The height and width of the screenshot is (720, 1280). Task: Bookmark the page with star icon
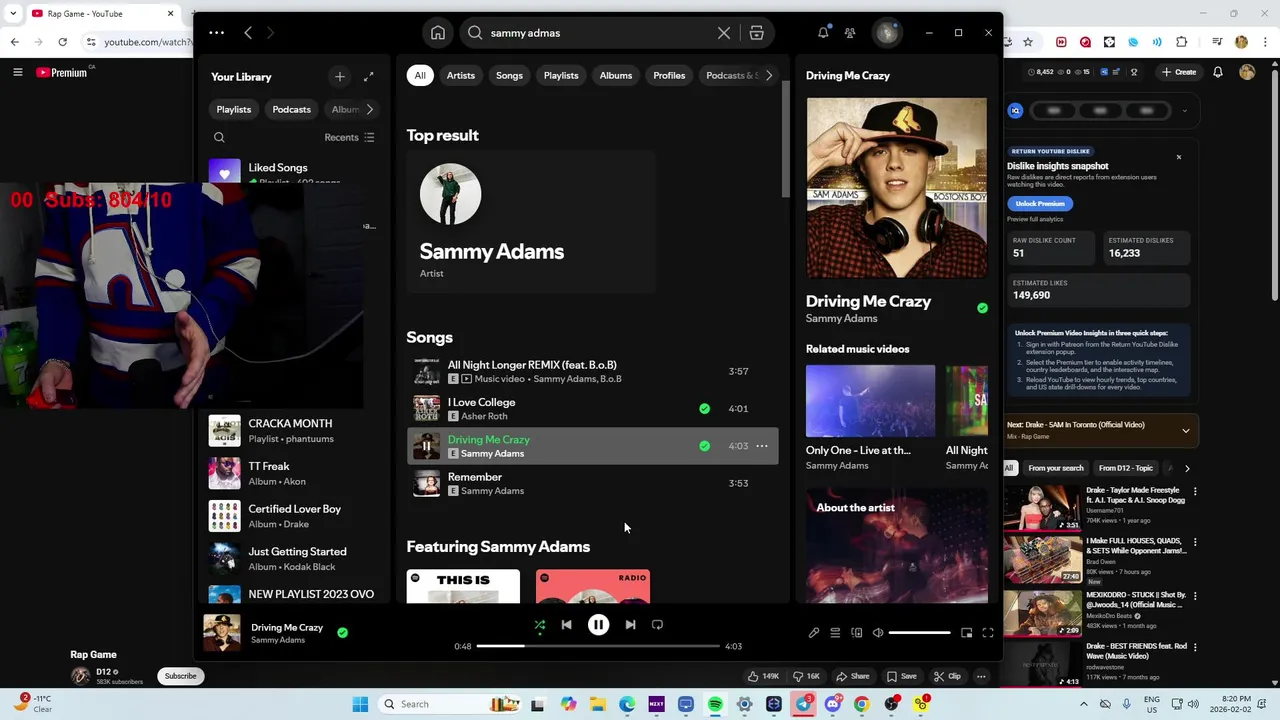coord(1028,42)
